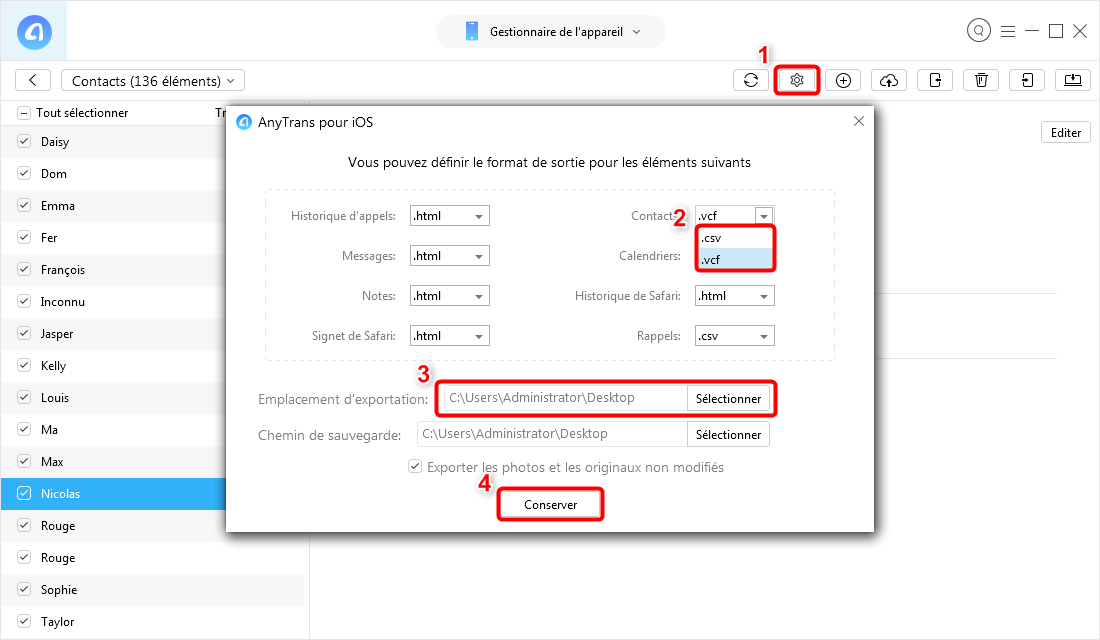Collapse the Contacts format dropdown arrow

764,216
